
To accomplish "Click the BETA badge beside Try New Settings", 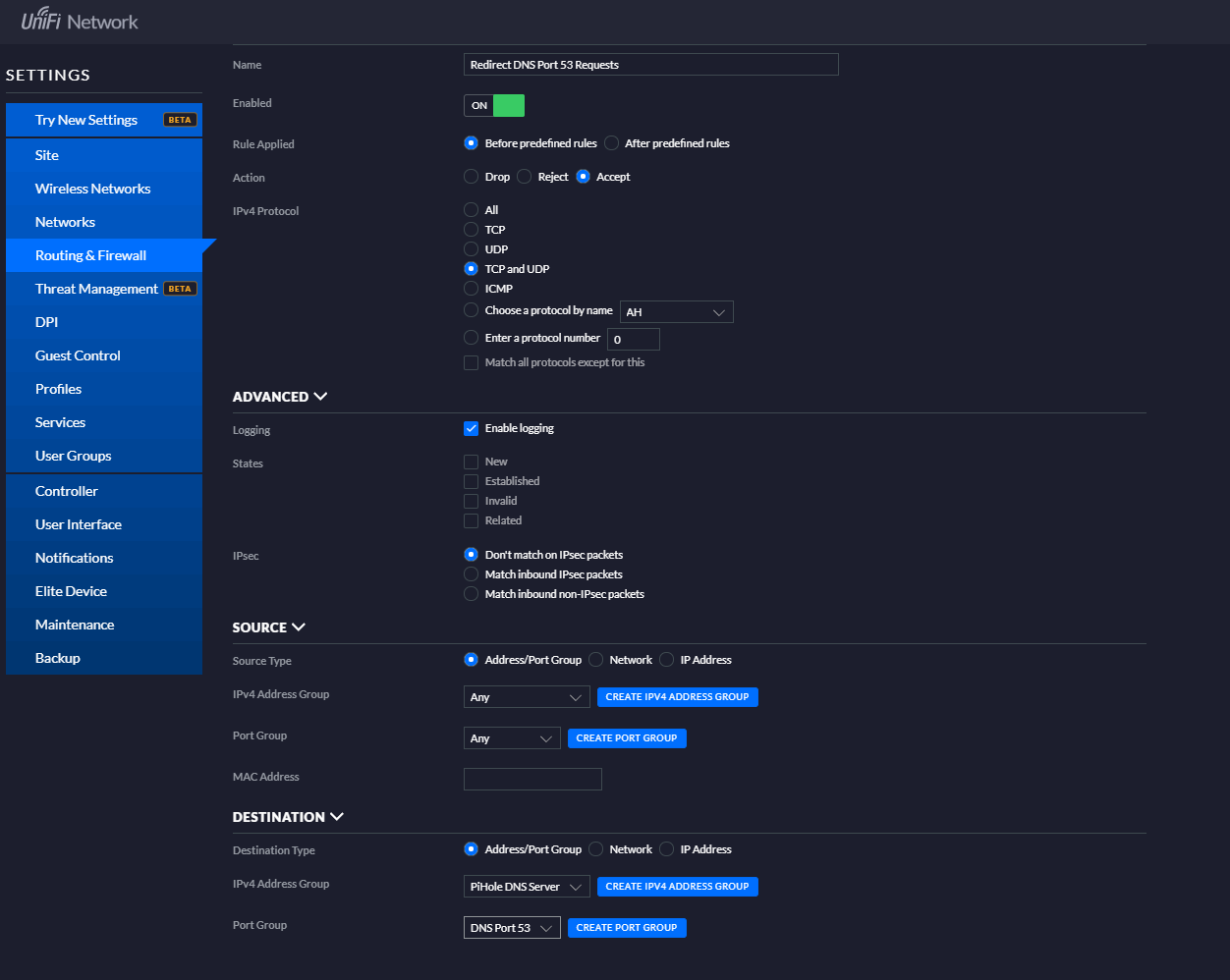I will (180, 120).
